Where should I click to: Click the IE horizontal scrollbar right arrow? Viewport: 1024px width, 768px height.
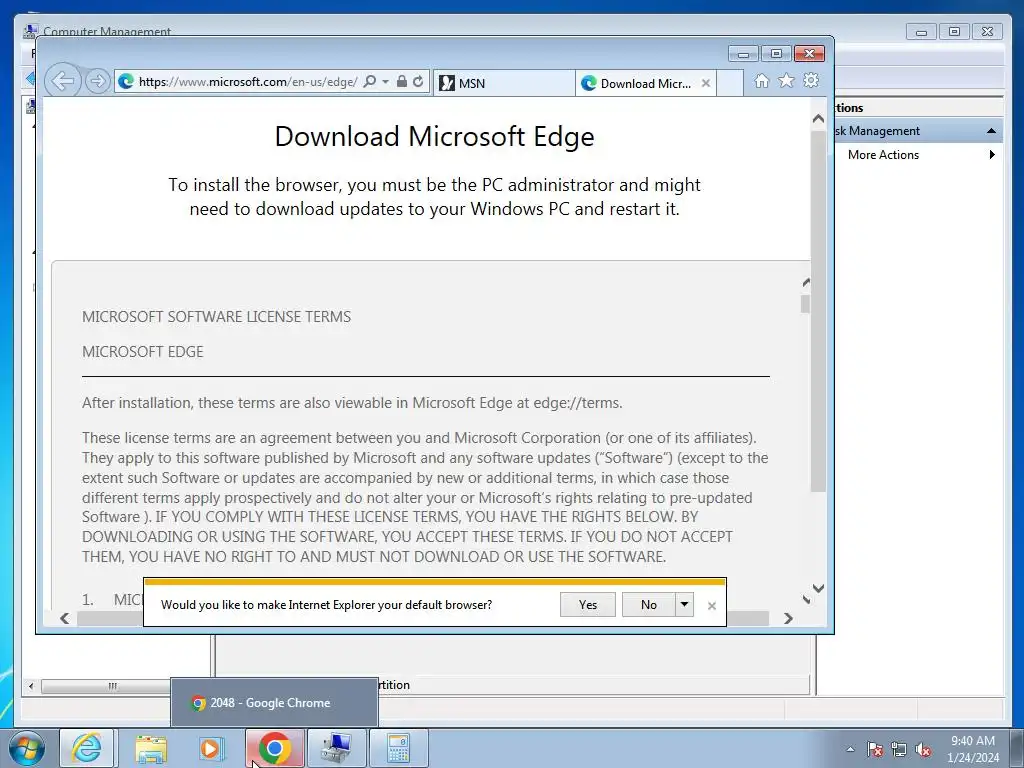pos(788,618)
